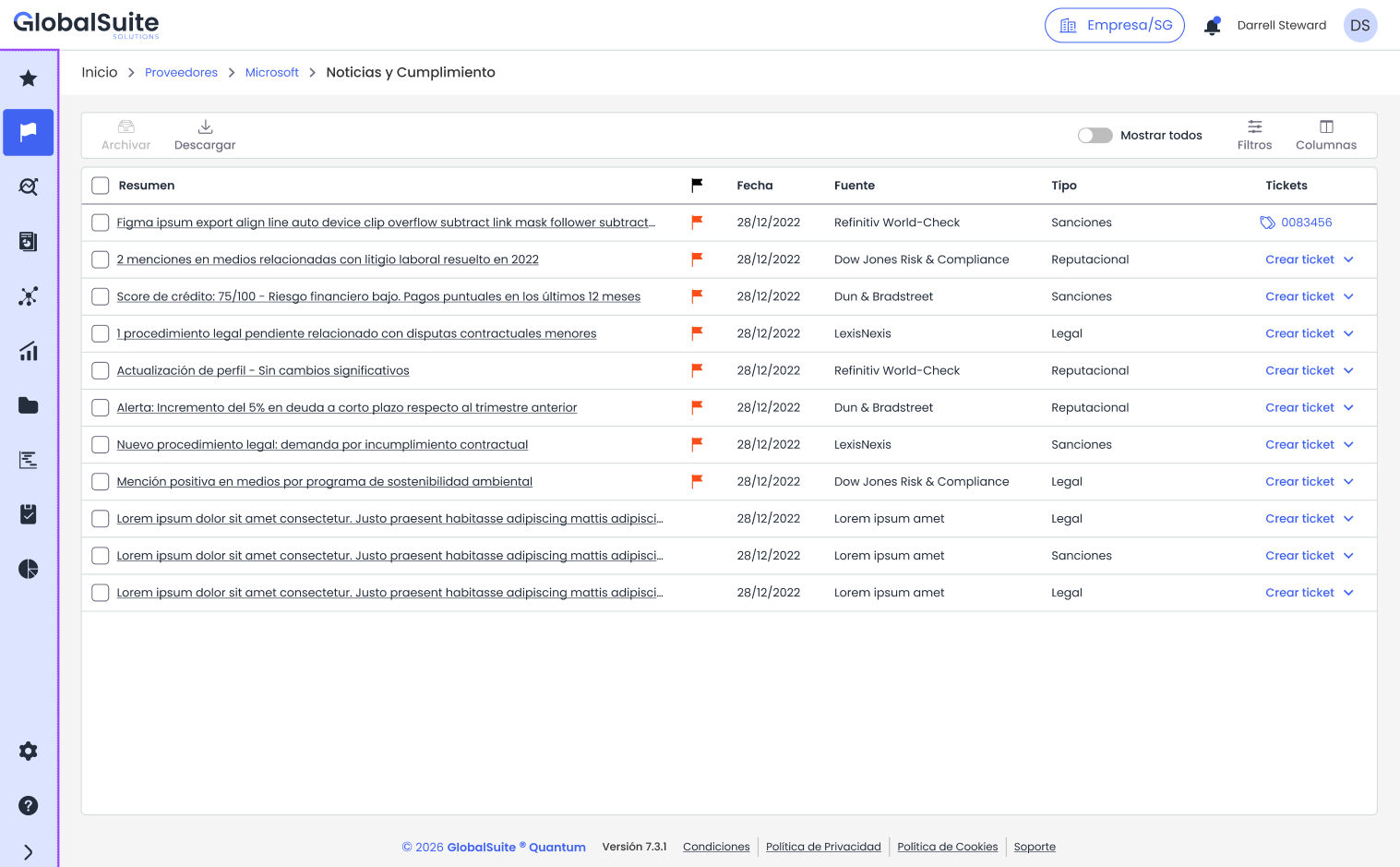The image size is (1400, 867).
Task: Open ticket chevron on Lorem ipsum Sanciones row
Action: (1348, 555)
